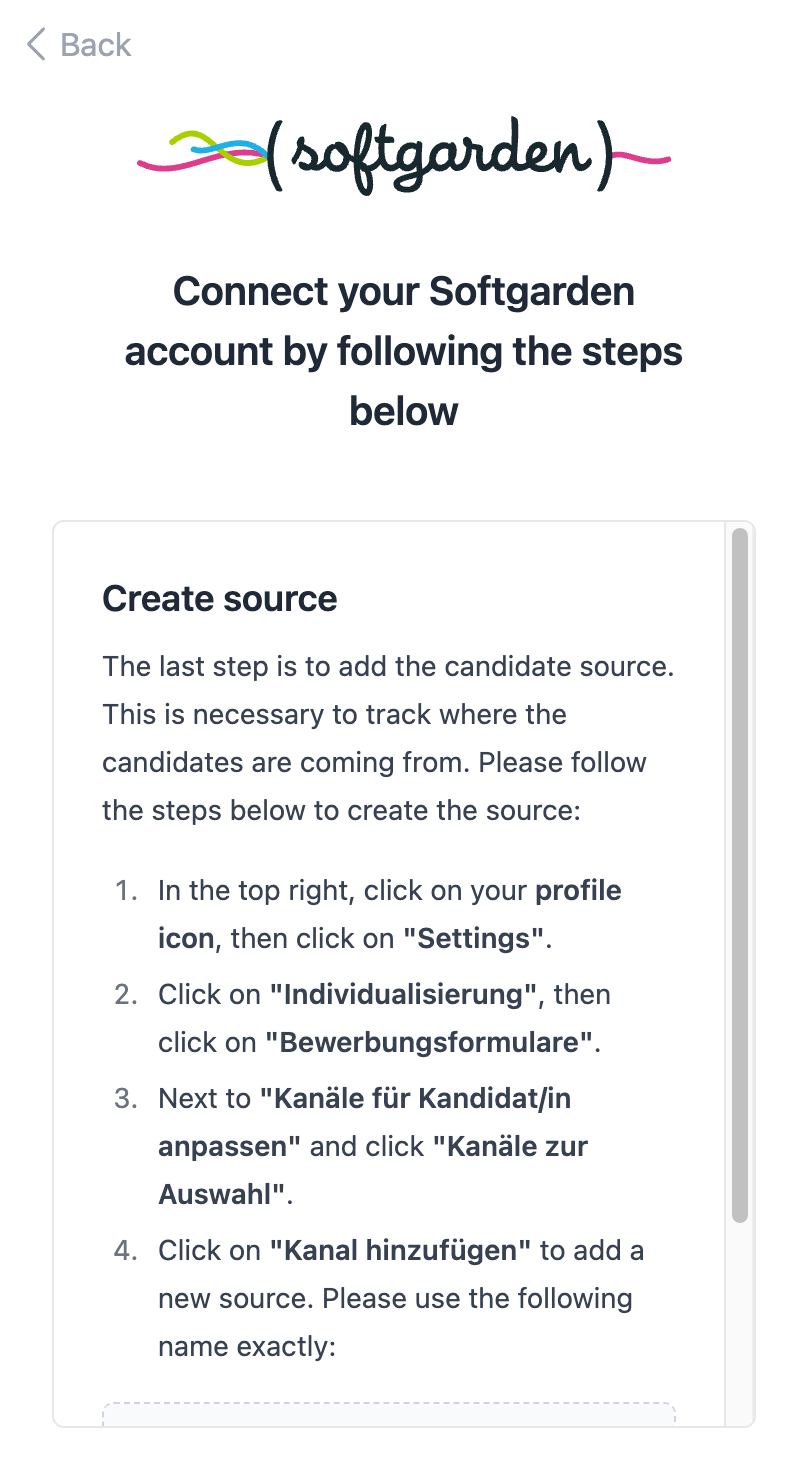Click the bold "Kanal hinzufügen" text
804x1478 pixels.
point(400,1251)
